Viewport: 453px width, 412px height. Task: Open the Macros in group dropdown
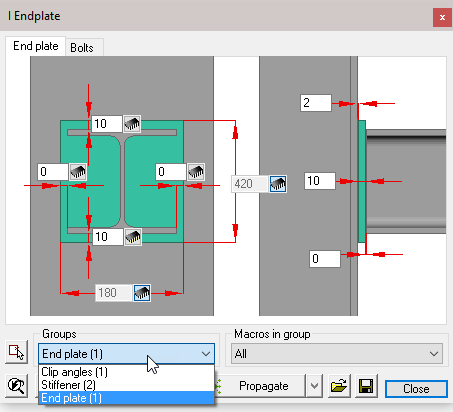(x=337, y=354)
